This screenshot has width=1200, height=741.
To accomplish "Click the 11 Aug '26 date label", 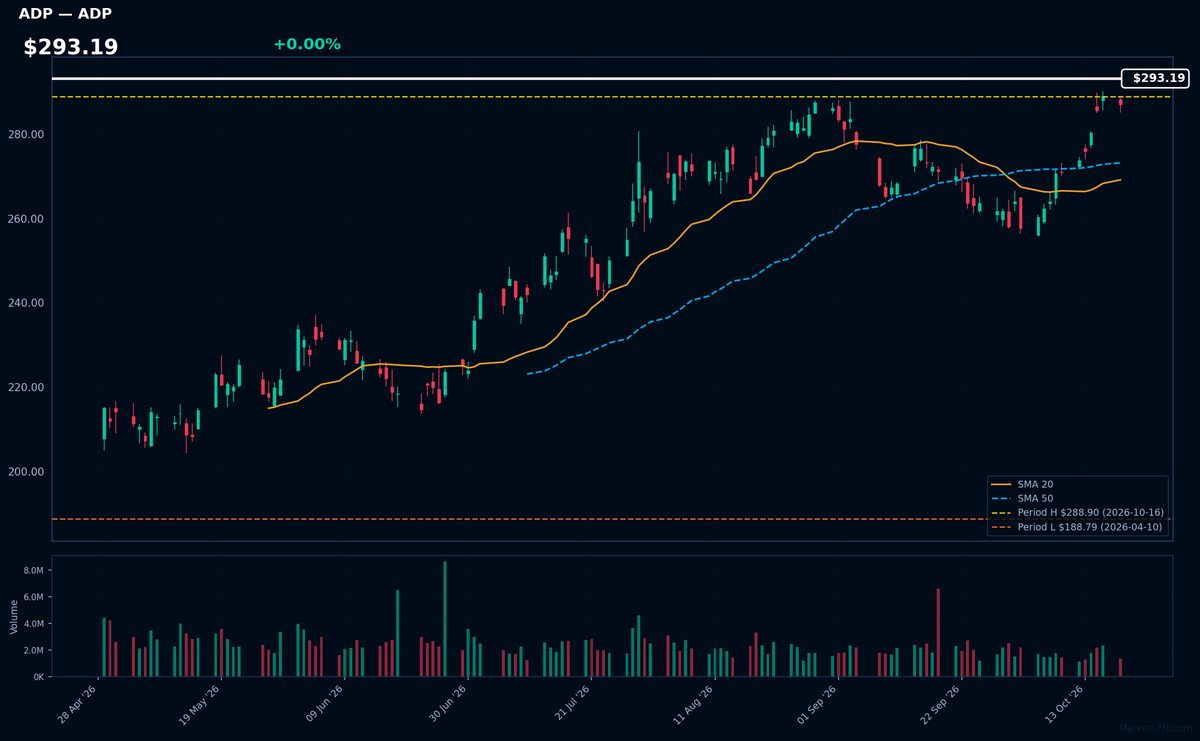I will 693,704.
